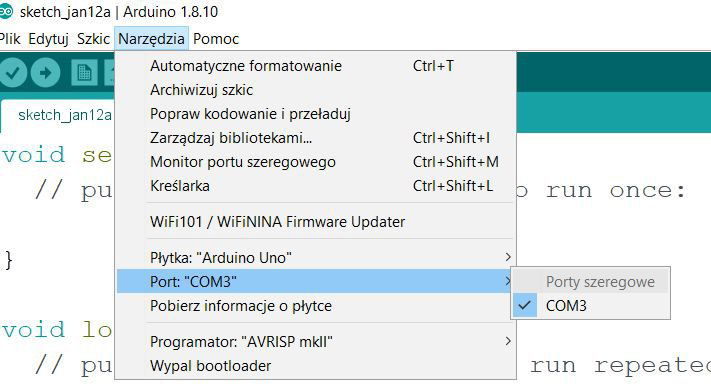Open the Plik menu
The height and width of the screenshot is (390, 711).
10,39
